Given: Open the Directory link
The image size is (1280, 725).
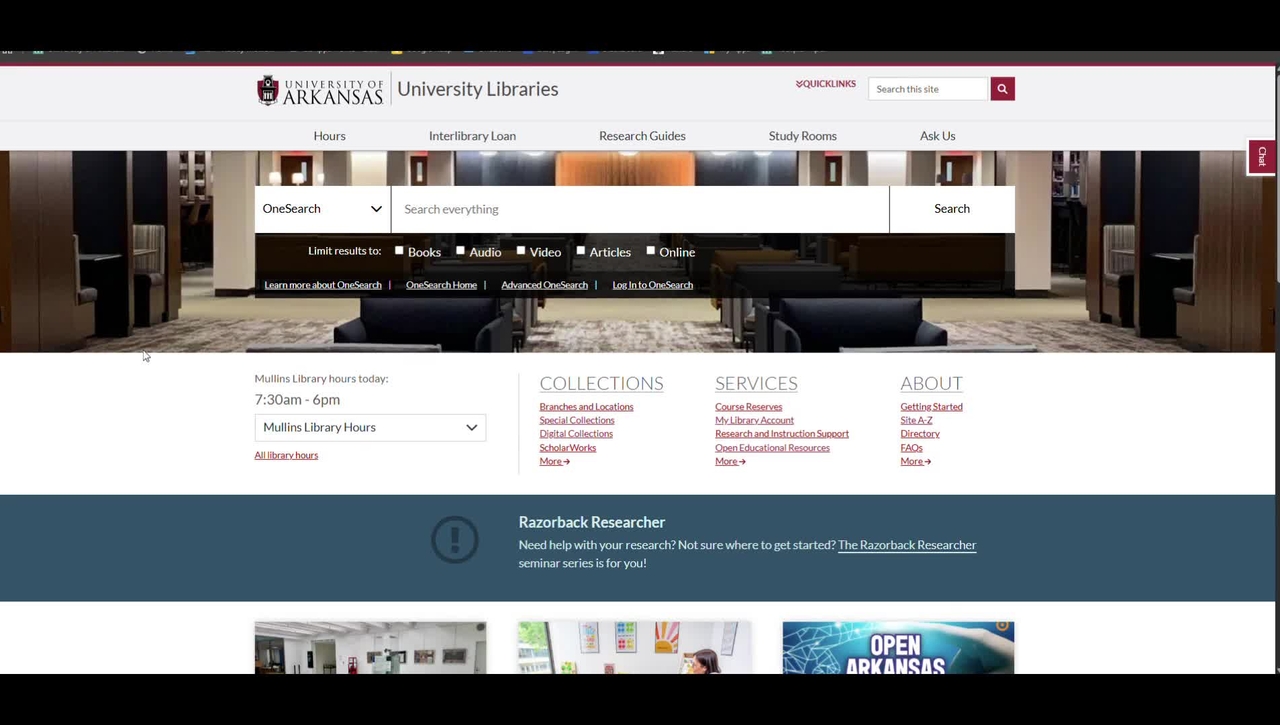Looking at the screenshot, I should tap(920, 434).
